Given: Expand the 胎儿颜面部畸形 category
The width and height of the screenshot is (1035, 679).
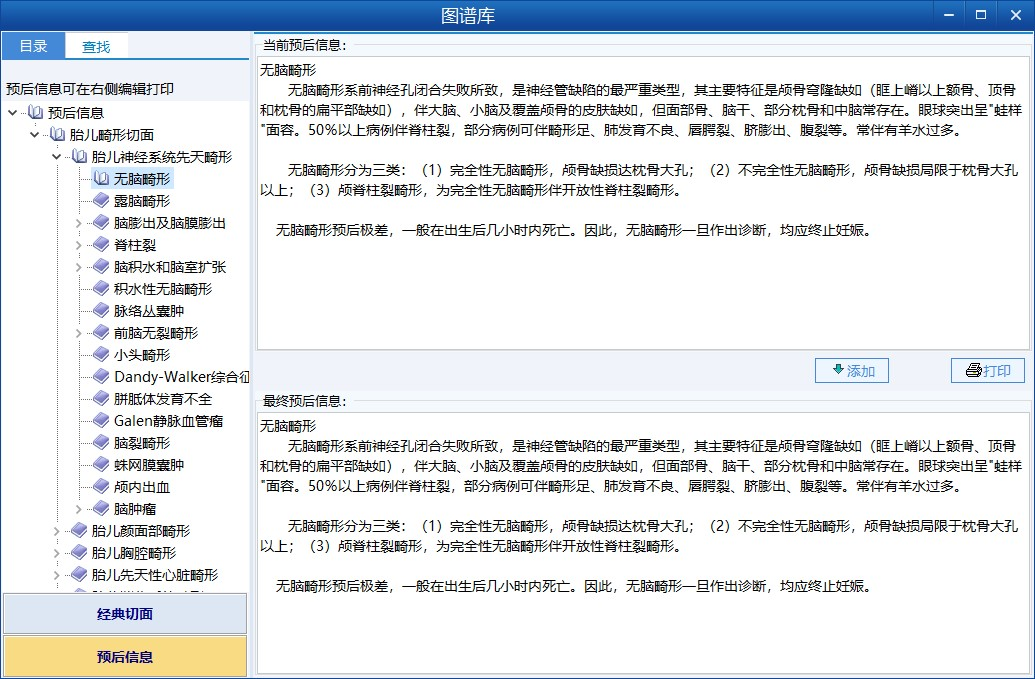Looking at the screenshot, I should coord(57,531).
